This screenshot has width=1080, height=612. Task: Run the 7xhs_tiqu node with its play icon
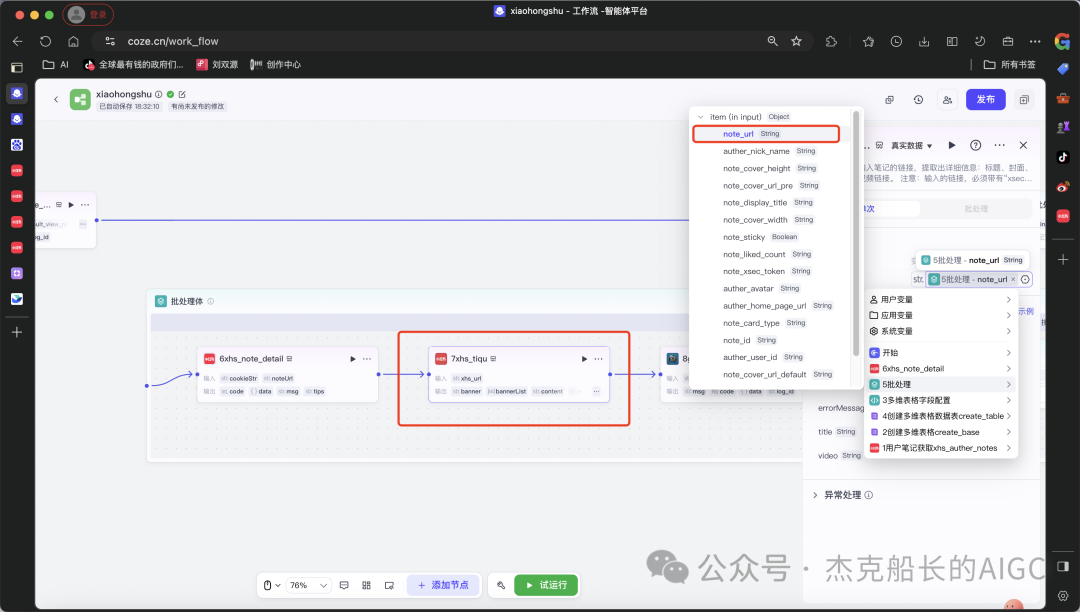pos(584,359)
